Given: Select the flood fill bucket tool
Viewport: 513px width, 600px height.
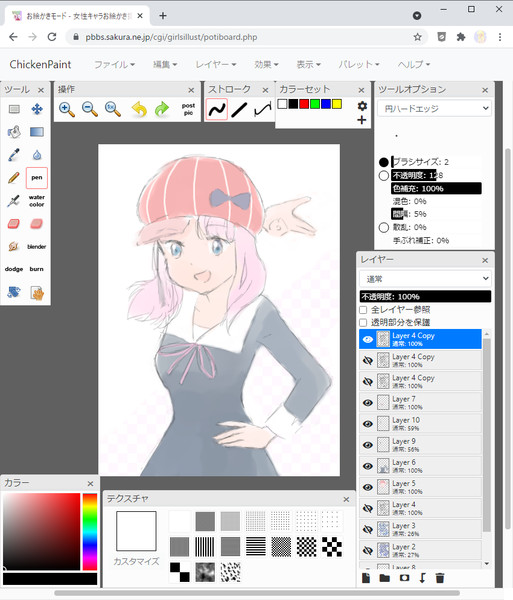Looking at the screenshot, I should click(x=14, y=132).
